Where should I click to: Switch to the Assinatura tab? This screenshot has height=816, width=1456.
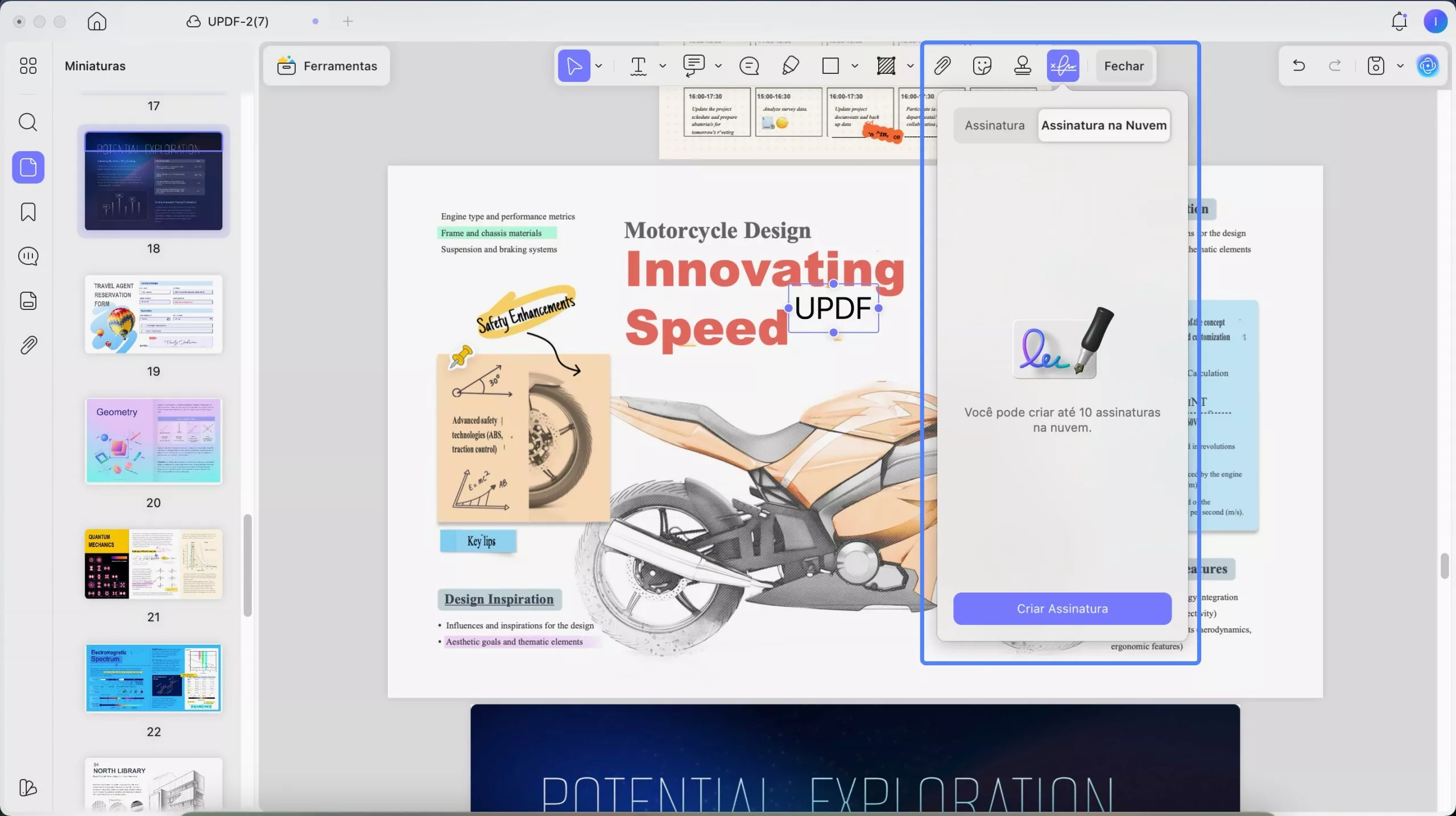tap(995, 125)
